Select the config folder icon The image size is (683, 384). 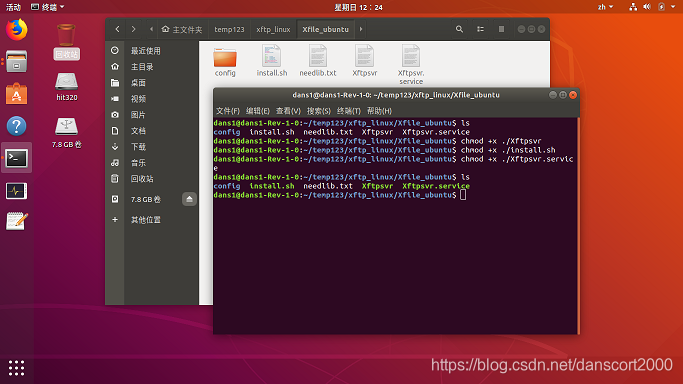(225, 61)
